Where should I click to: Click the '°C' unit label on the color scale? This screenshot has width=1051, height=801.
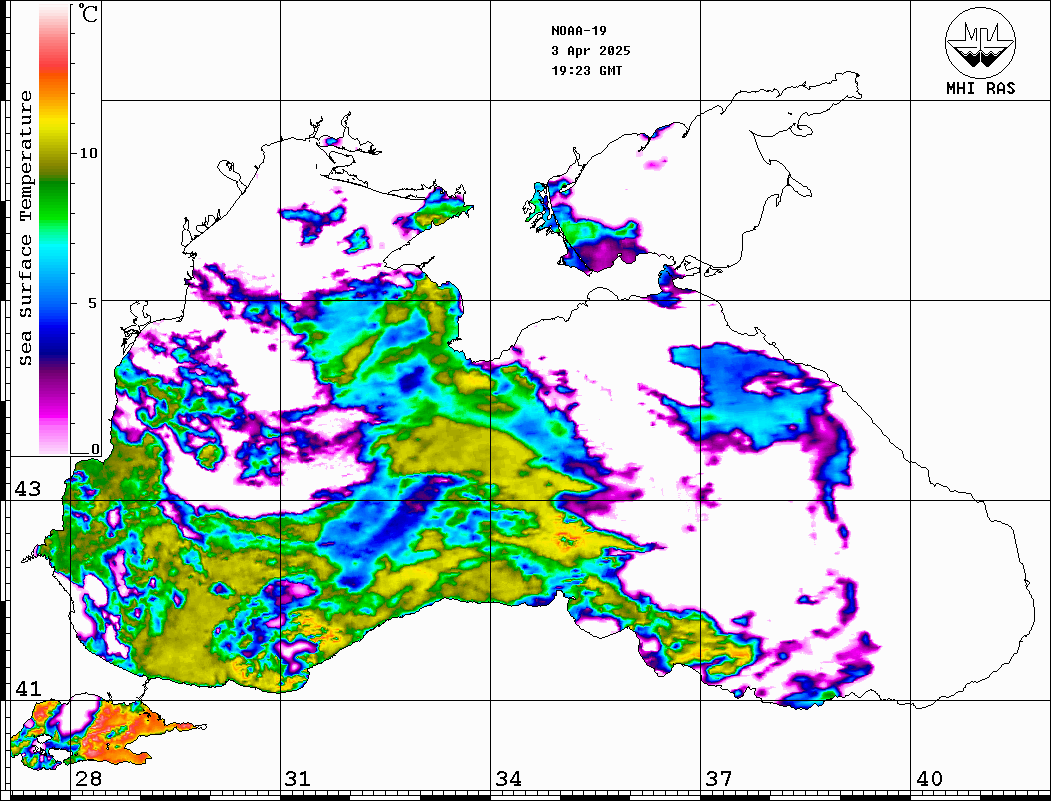coord(88,13)
